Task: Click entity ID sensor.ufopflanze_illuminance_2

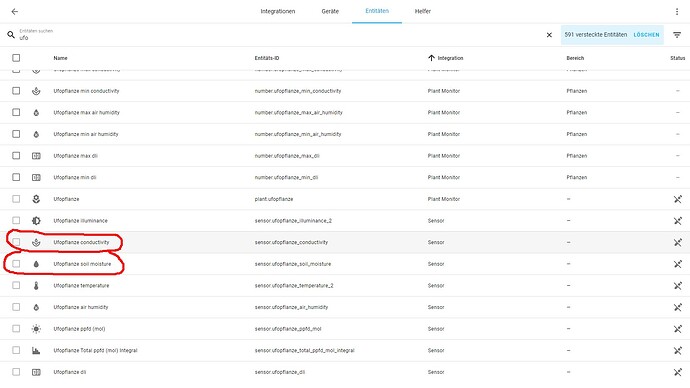Action: point(293,221)
